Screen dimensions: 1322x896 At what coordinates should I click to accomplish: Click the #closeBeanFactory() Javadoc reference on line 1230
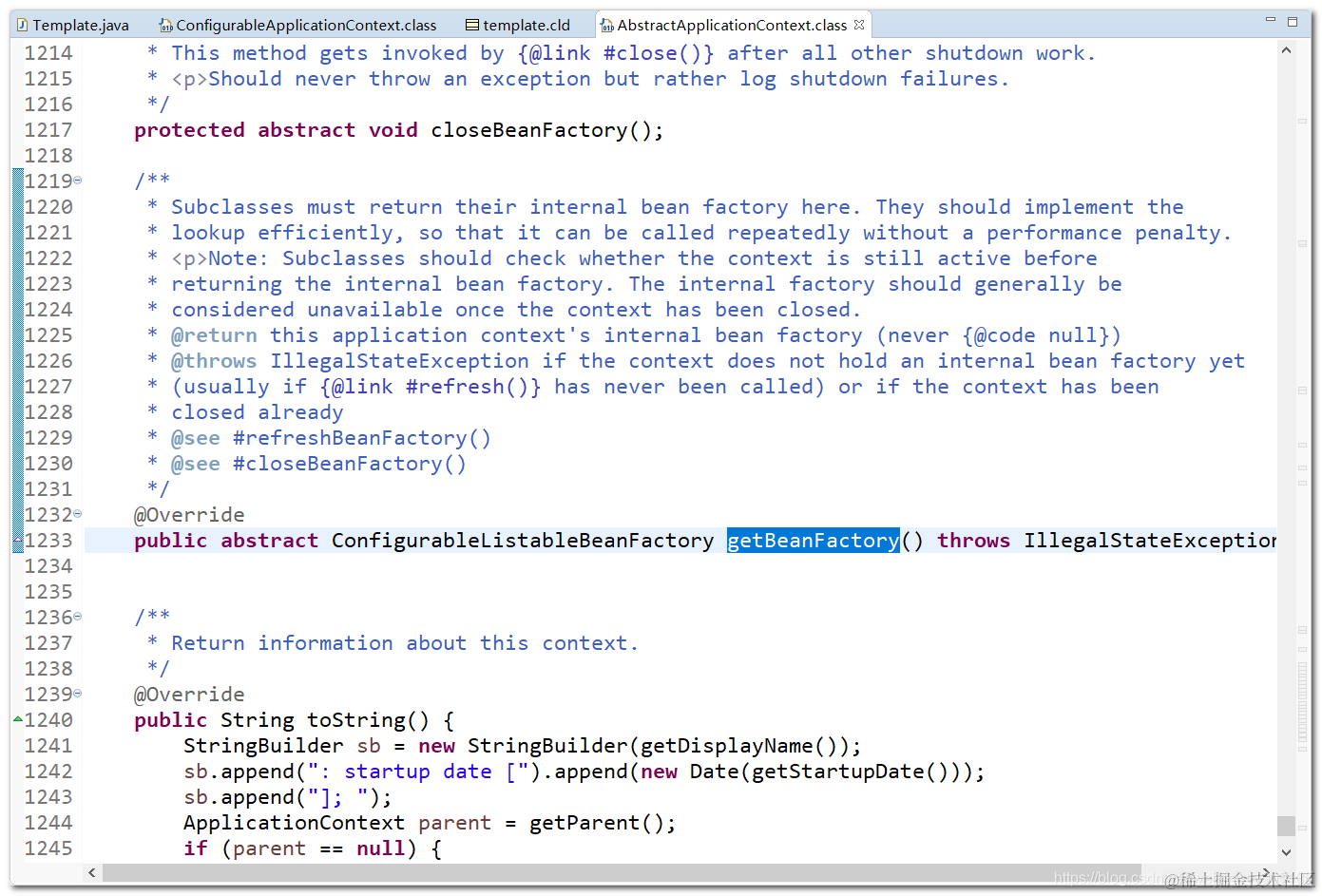click(x=350, y=464)
